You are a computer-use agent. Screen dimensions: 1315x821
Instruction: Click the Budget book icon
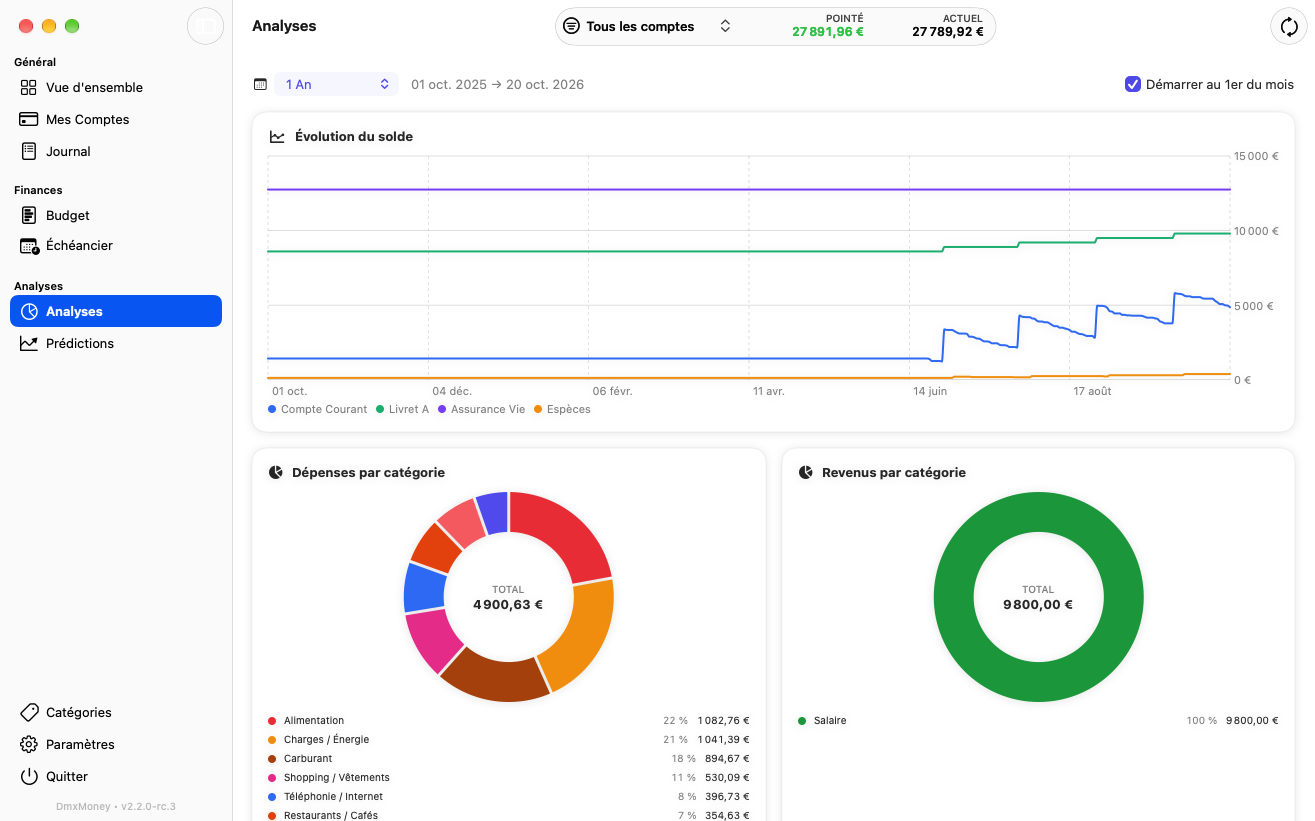coord(29,215)
